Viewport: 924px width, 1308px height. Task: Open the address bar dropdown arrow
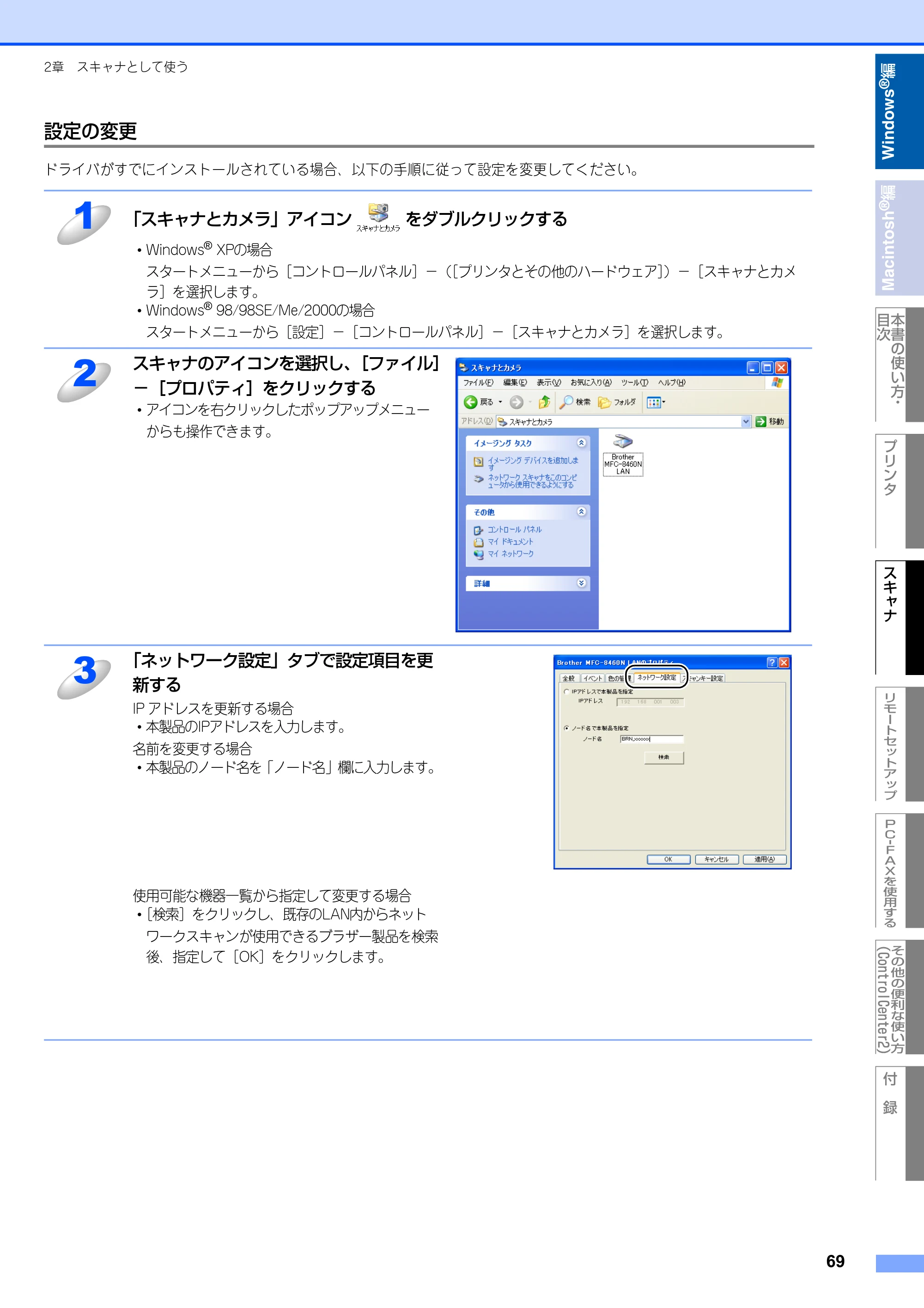point(746,421)
